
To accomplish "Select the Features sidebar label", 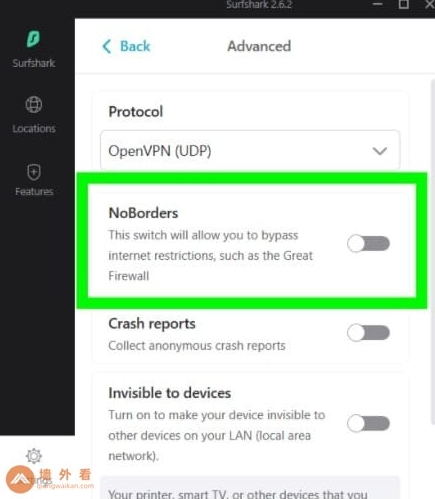I will point(34,191).
